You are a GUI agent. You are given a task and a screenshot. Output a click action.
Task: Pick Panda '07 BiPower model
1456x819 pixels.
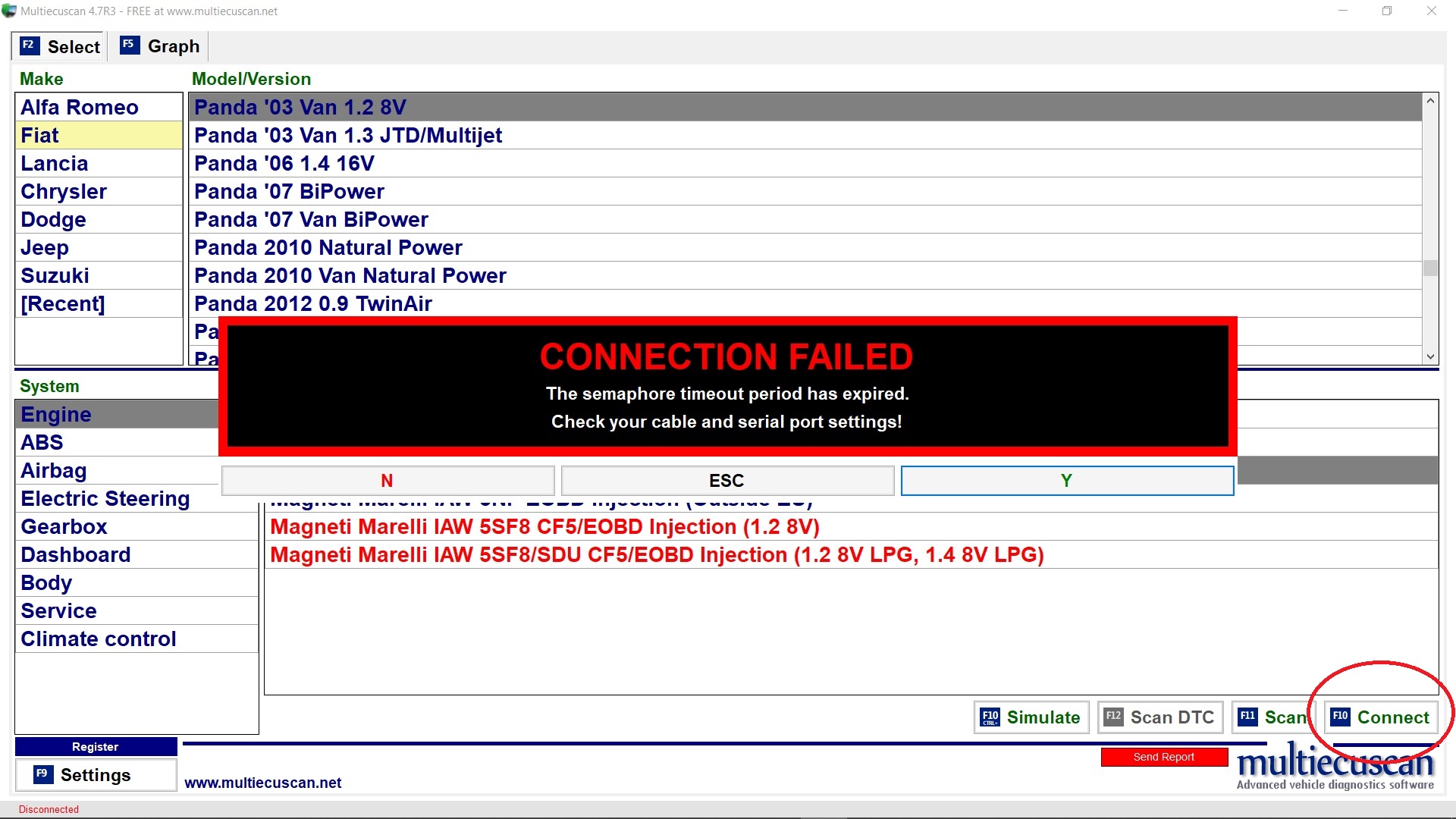(x=805, y=191)
